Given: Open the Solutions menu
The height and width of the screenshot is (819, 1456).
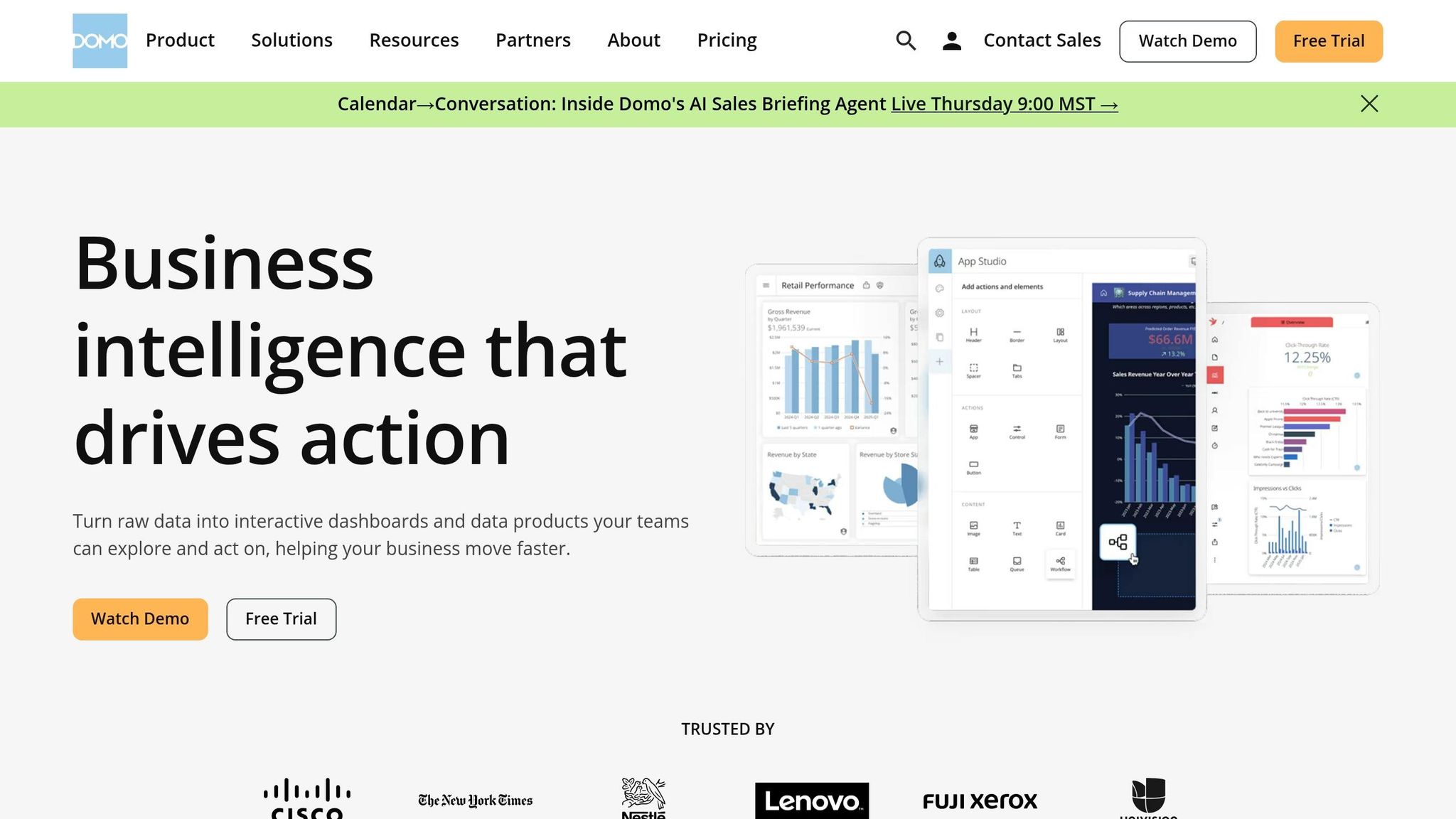Looking at the screenshot, I should 291,41.
